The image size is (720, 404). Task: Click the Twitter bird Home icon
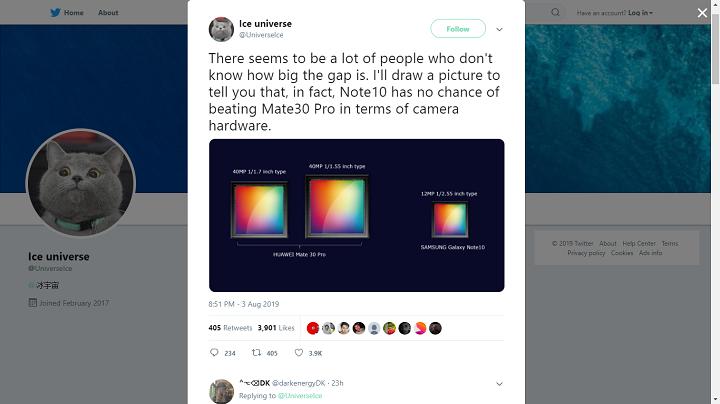tap(55, 13)
